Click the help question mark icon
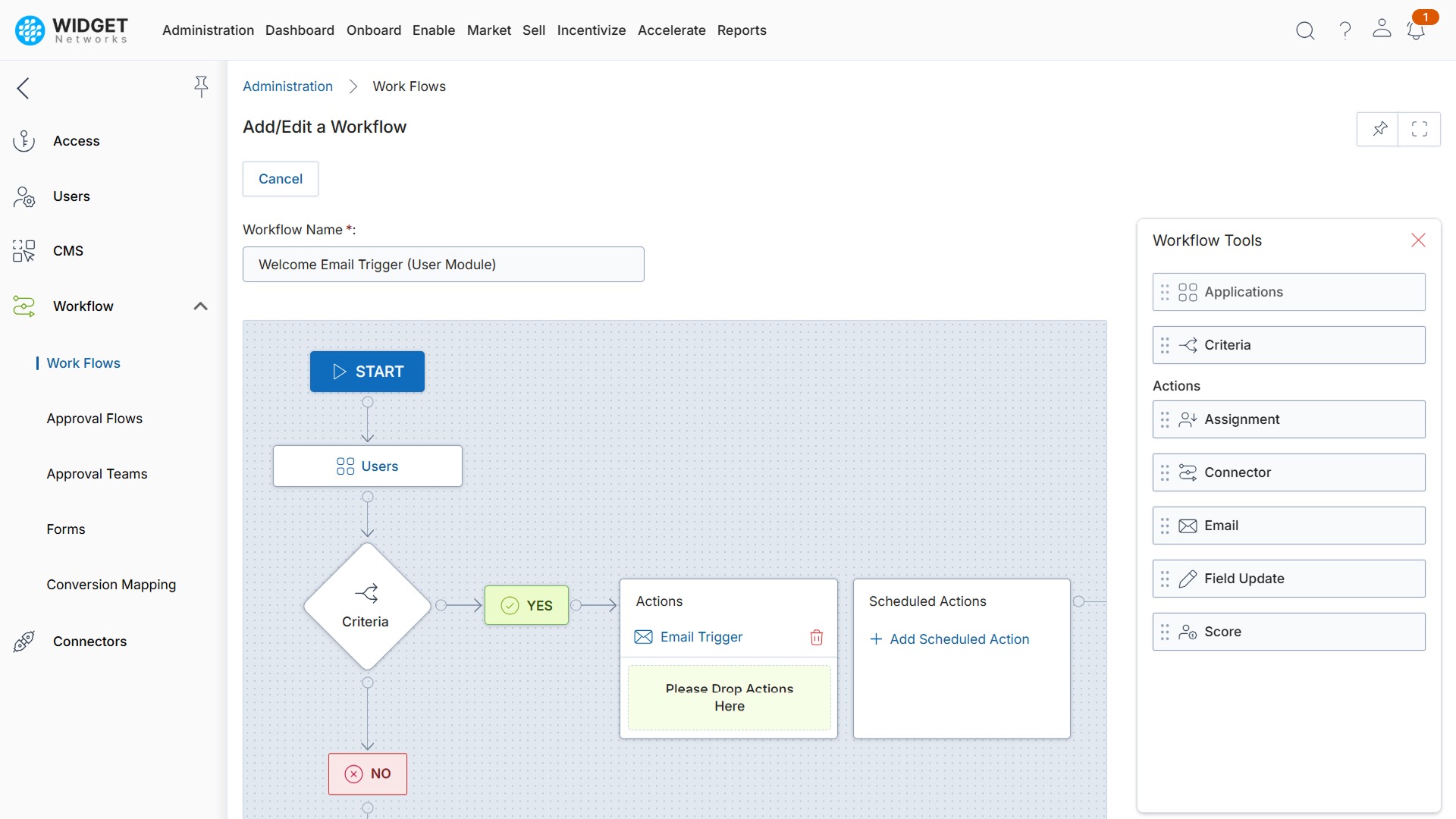This screenshot has height=819, width=1456. click(1345, 30)
